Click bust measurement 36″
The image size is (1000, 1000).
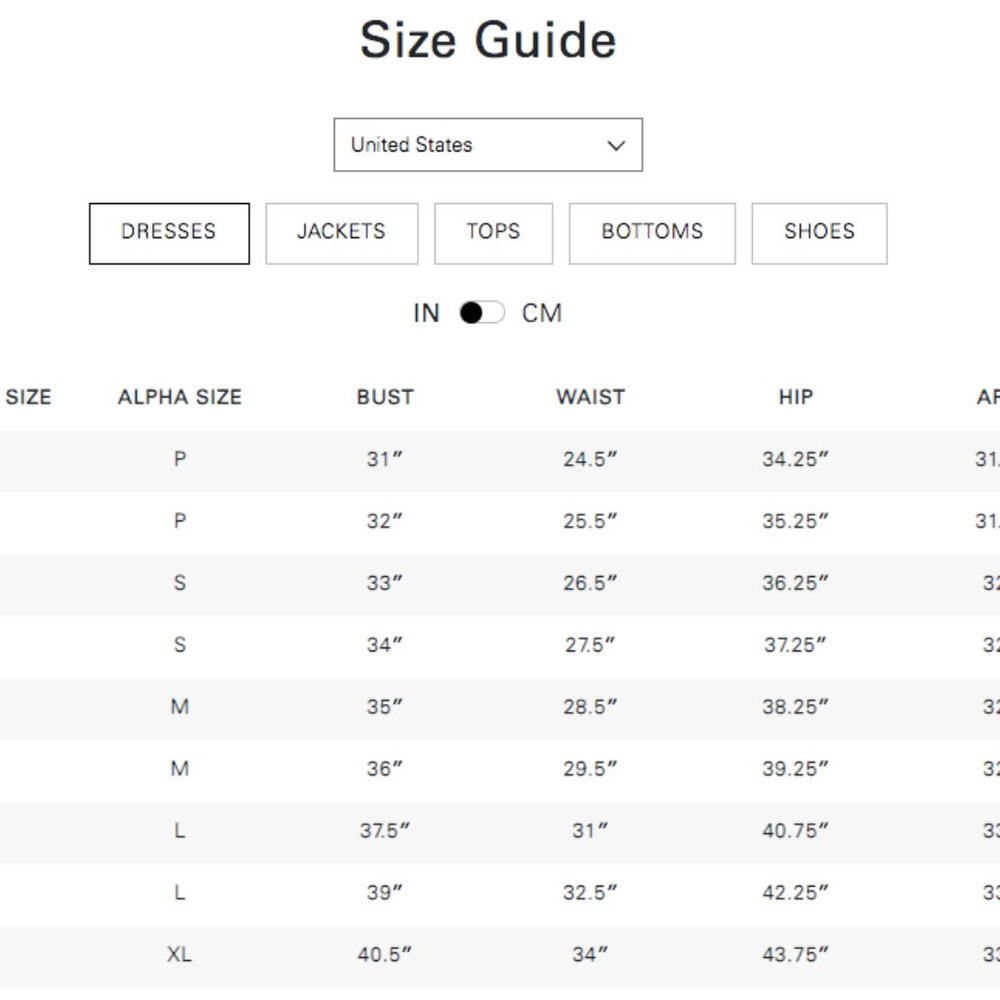(385, 768)
